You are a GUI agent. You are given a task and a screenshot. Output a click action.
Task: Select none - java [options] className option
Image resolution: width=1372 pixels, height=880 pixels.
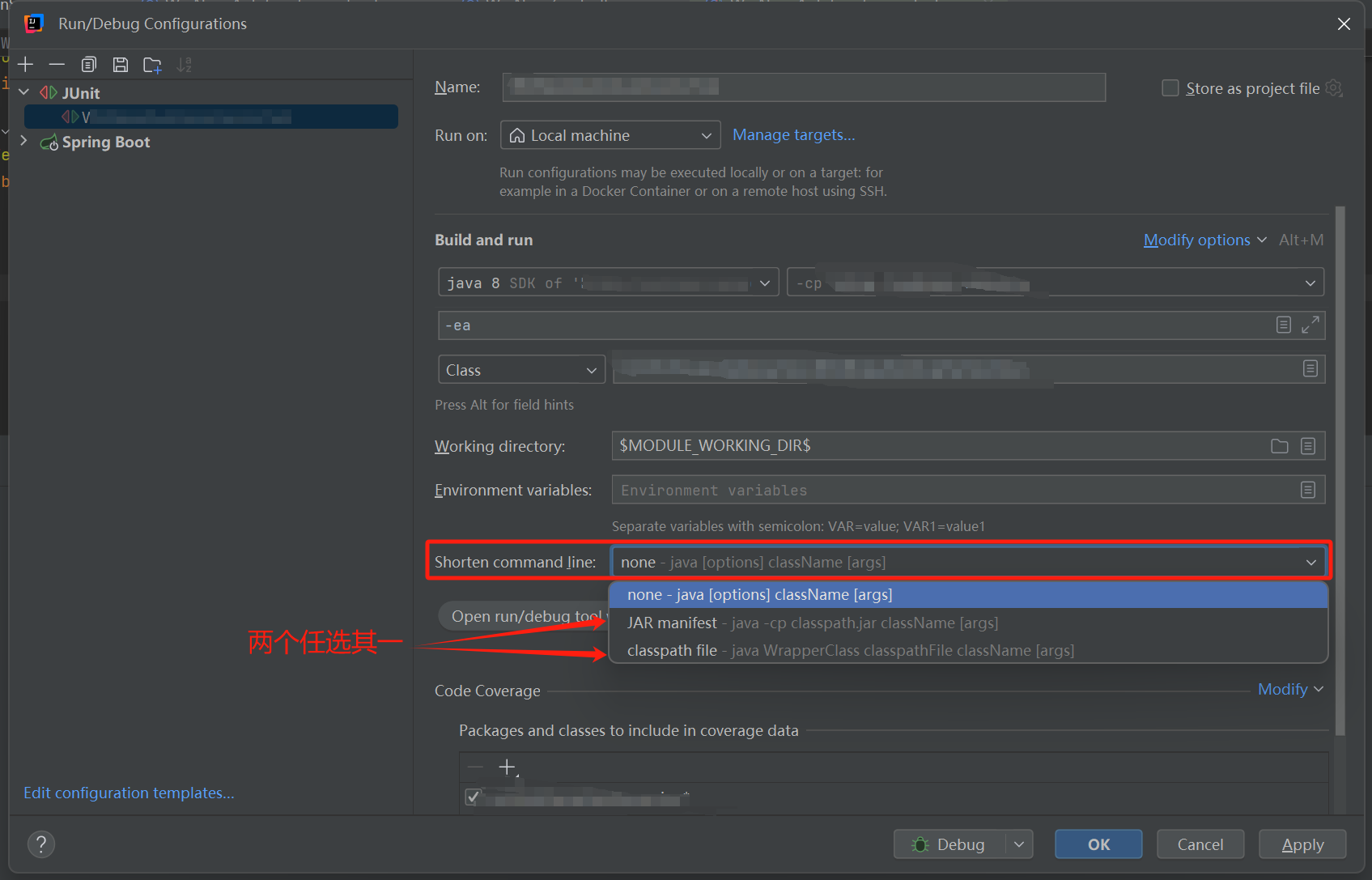(x=968, y=594)
